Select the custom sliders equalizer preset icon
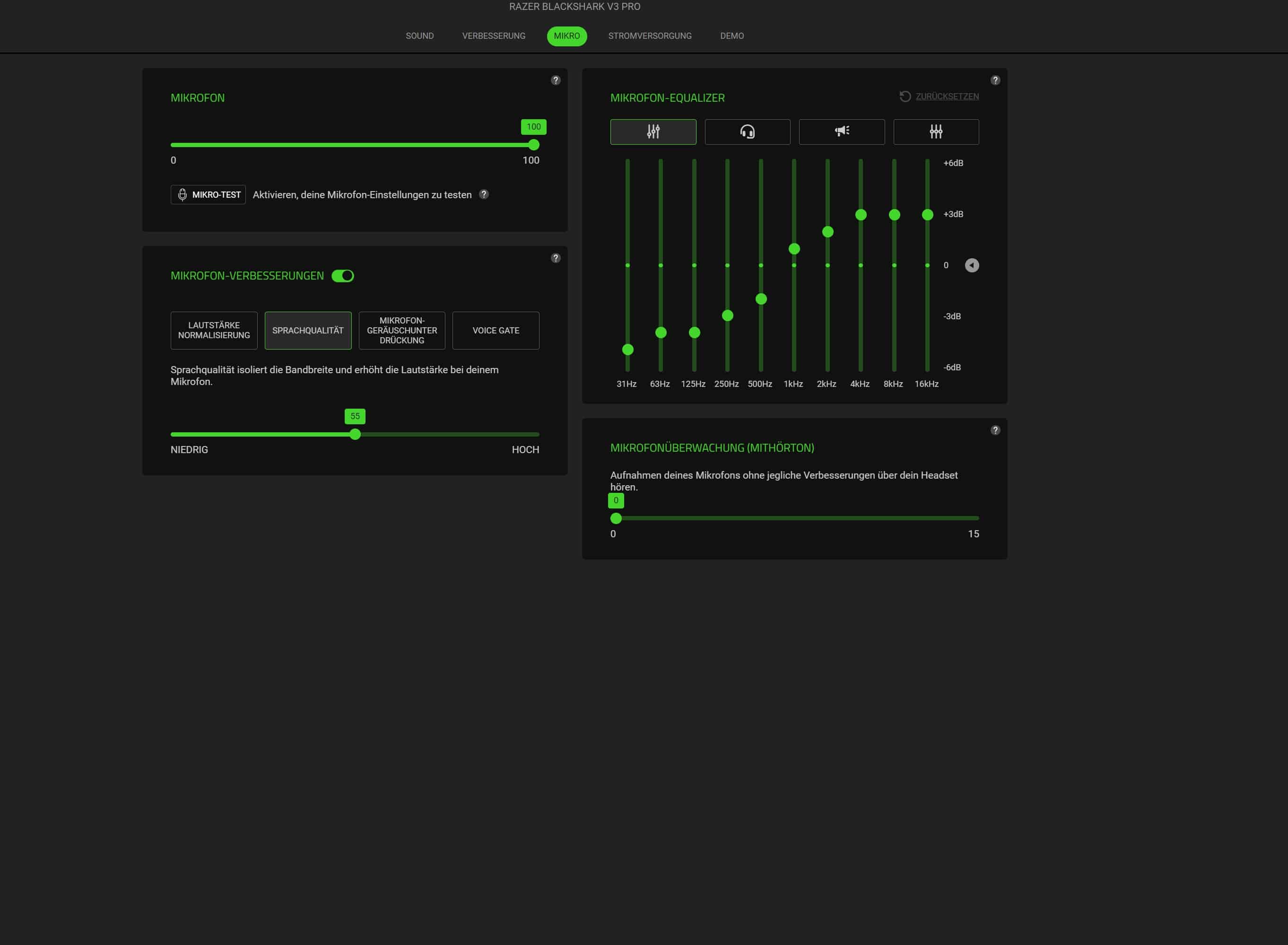1288x945 pixels. [936, 131]
